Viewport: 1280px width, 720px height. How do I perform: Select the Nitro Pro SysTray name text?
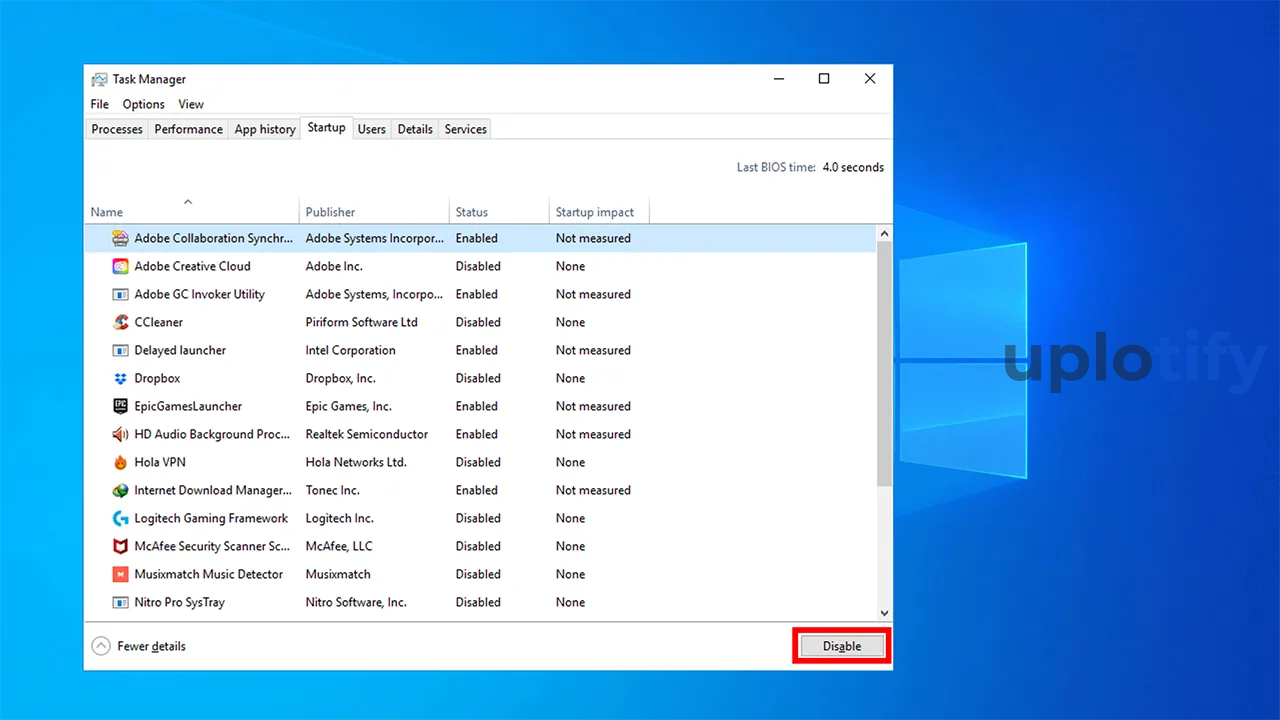click(179, 602)
